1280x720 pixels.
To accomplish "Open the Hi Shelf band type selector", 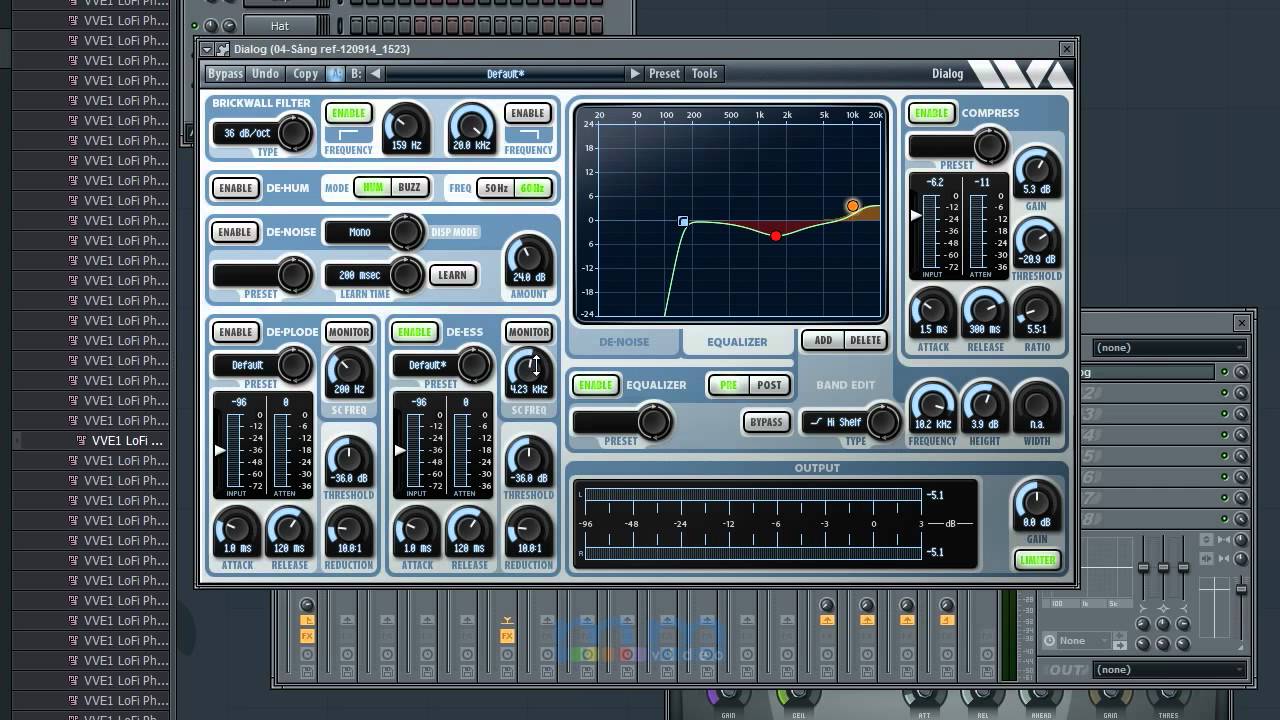I will coord(837,422).
